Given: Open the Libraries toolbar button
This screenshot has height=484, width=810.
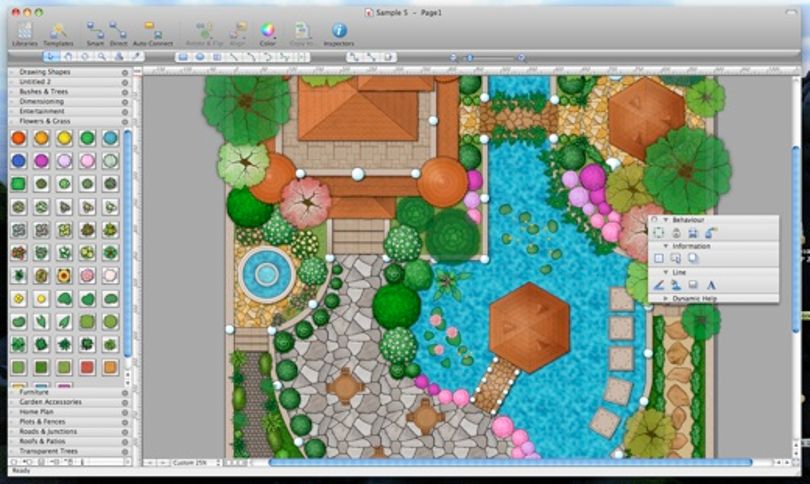Looking at the screenshot, I should coord(24,35).
